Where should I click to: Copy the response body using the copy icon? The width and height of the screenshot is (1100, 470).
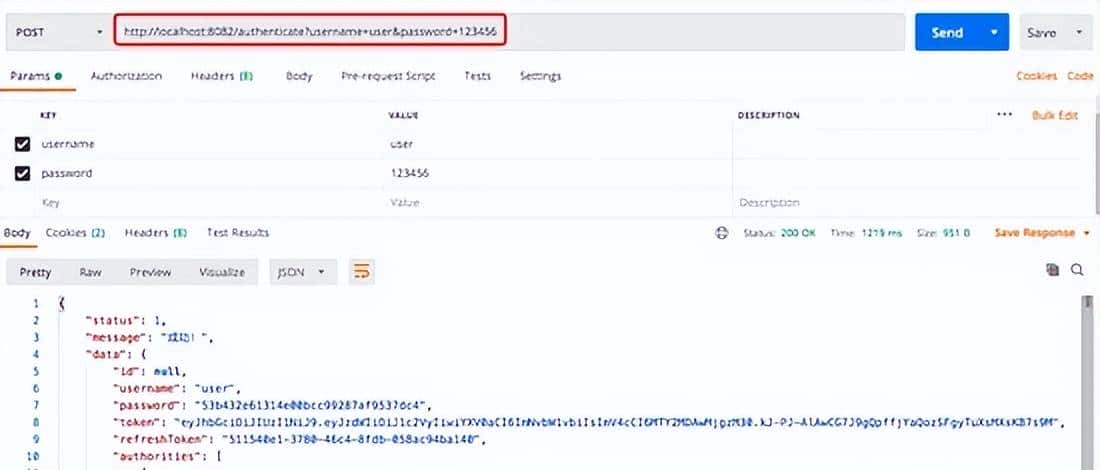[1052, 269]
